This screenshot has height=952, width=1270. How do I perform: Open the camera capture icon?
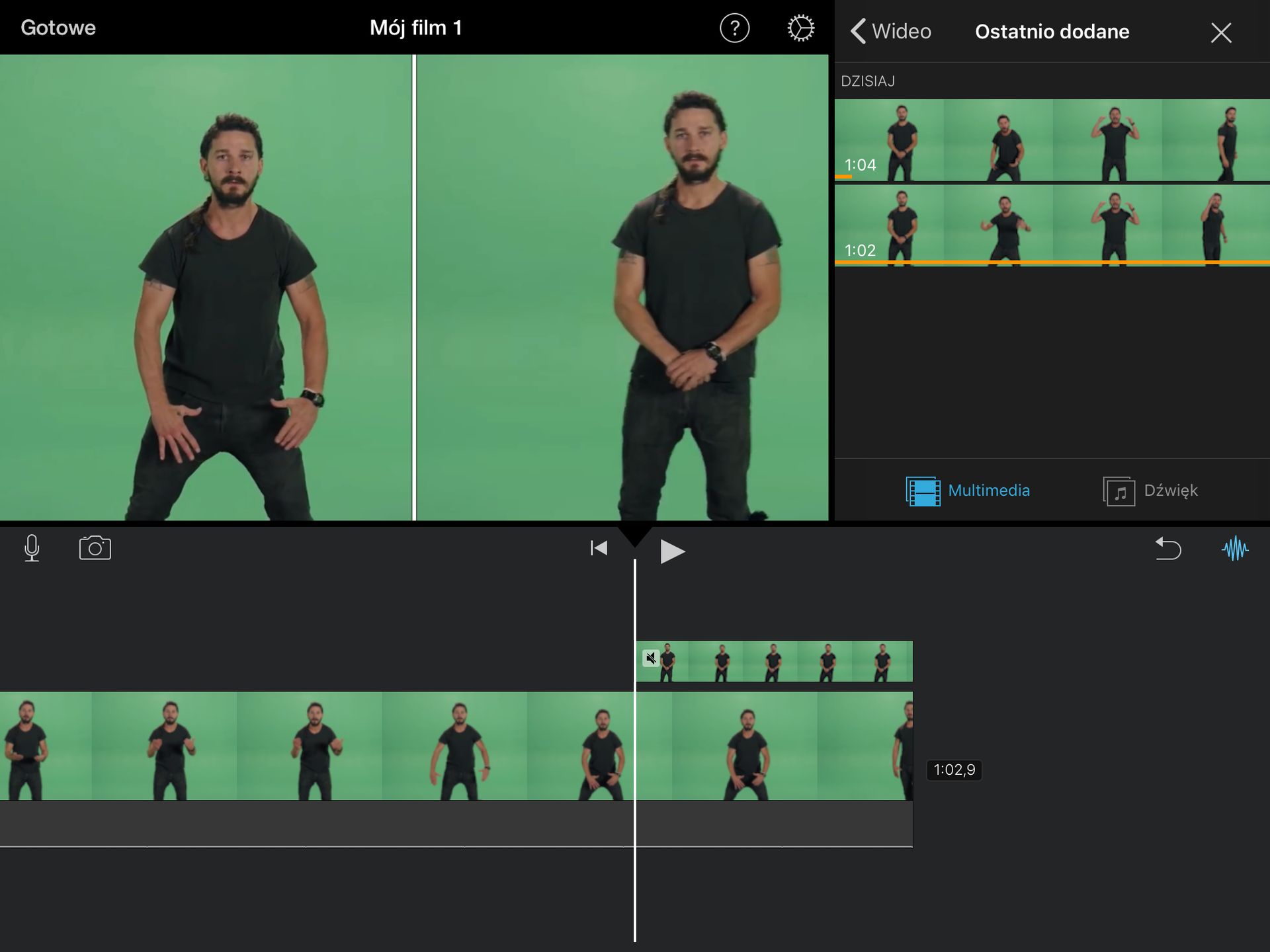[x=95, y=548]
